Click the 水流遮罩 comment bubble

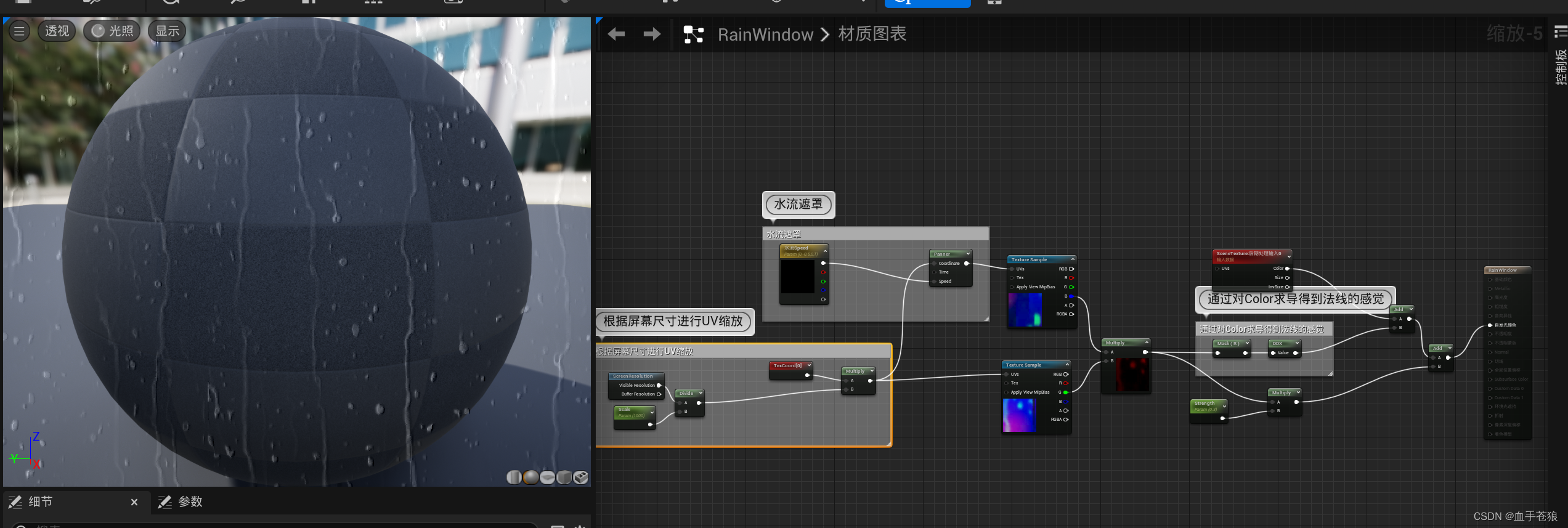pyautogui.click(x=798, y=205)
